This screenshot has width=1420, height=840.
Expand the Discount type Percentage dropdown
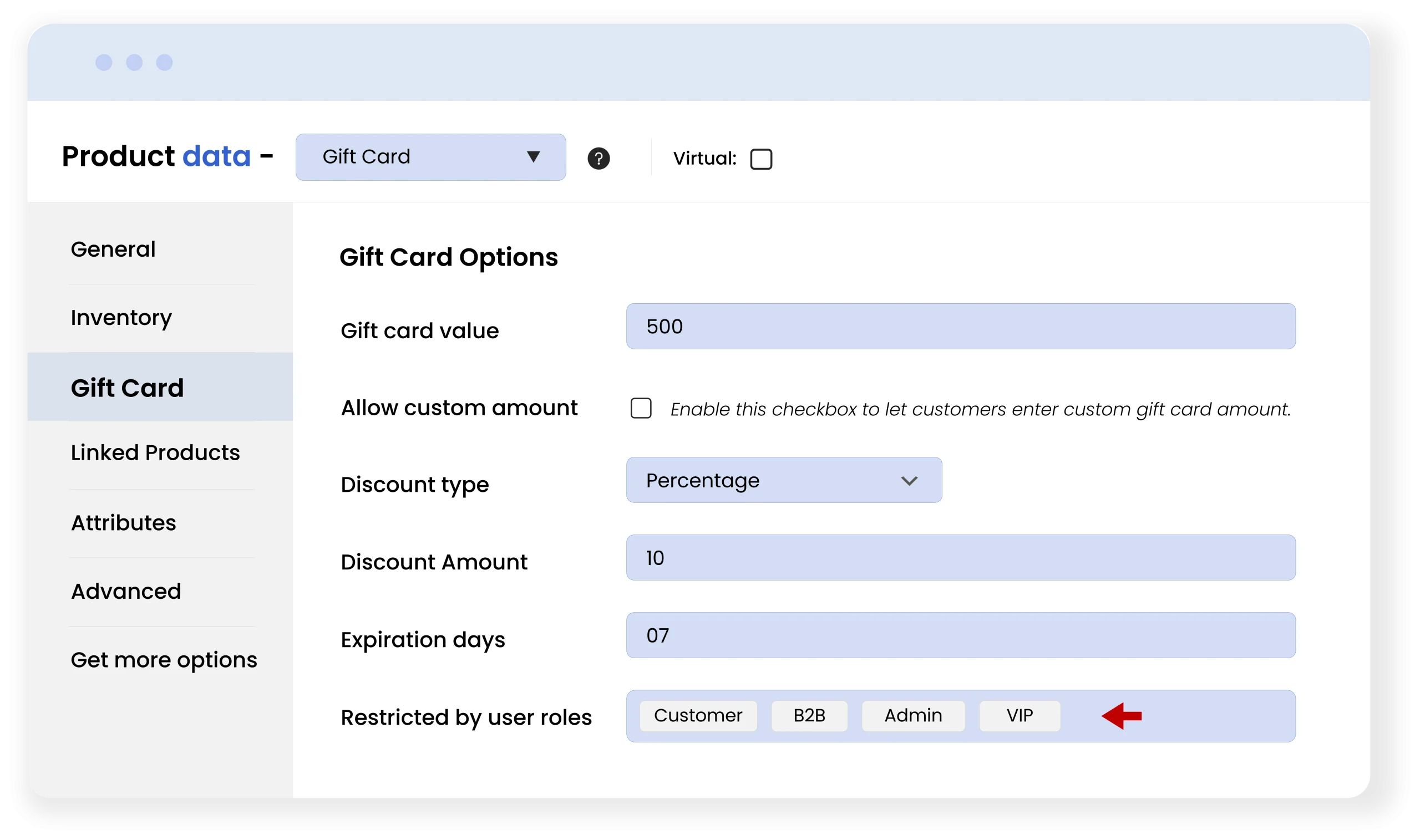coord(784,480)
